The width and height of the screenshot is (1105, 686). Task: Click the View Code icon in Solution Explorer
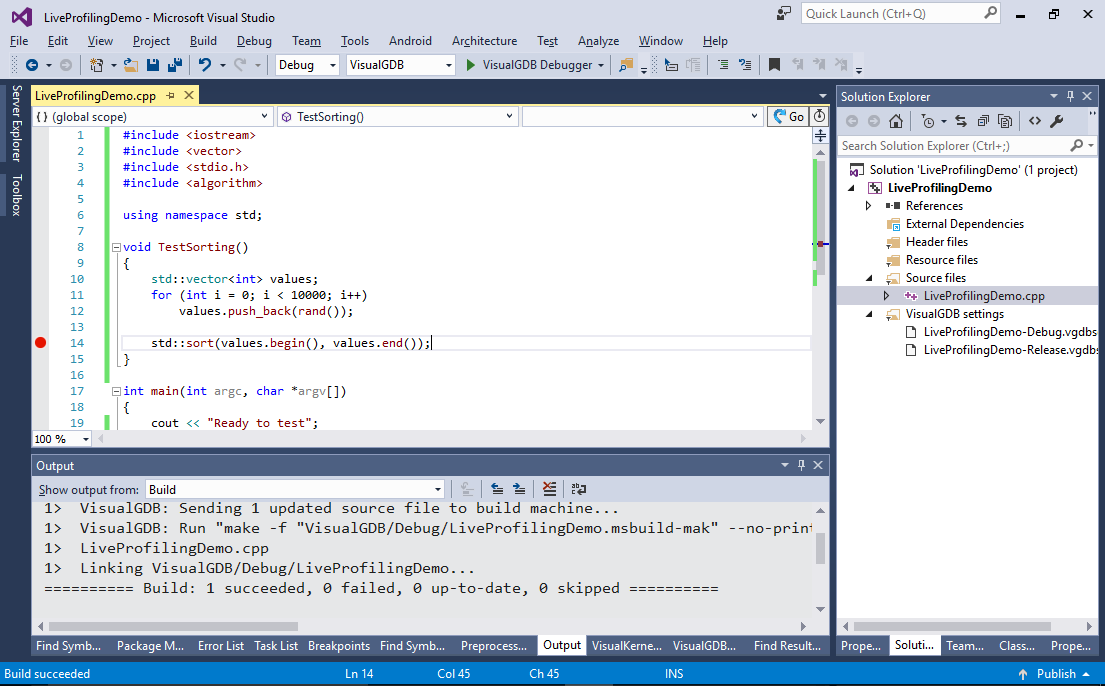tap(1035, 121)
